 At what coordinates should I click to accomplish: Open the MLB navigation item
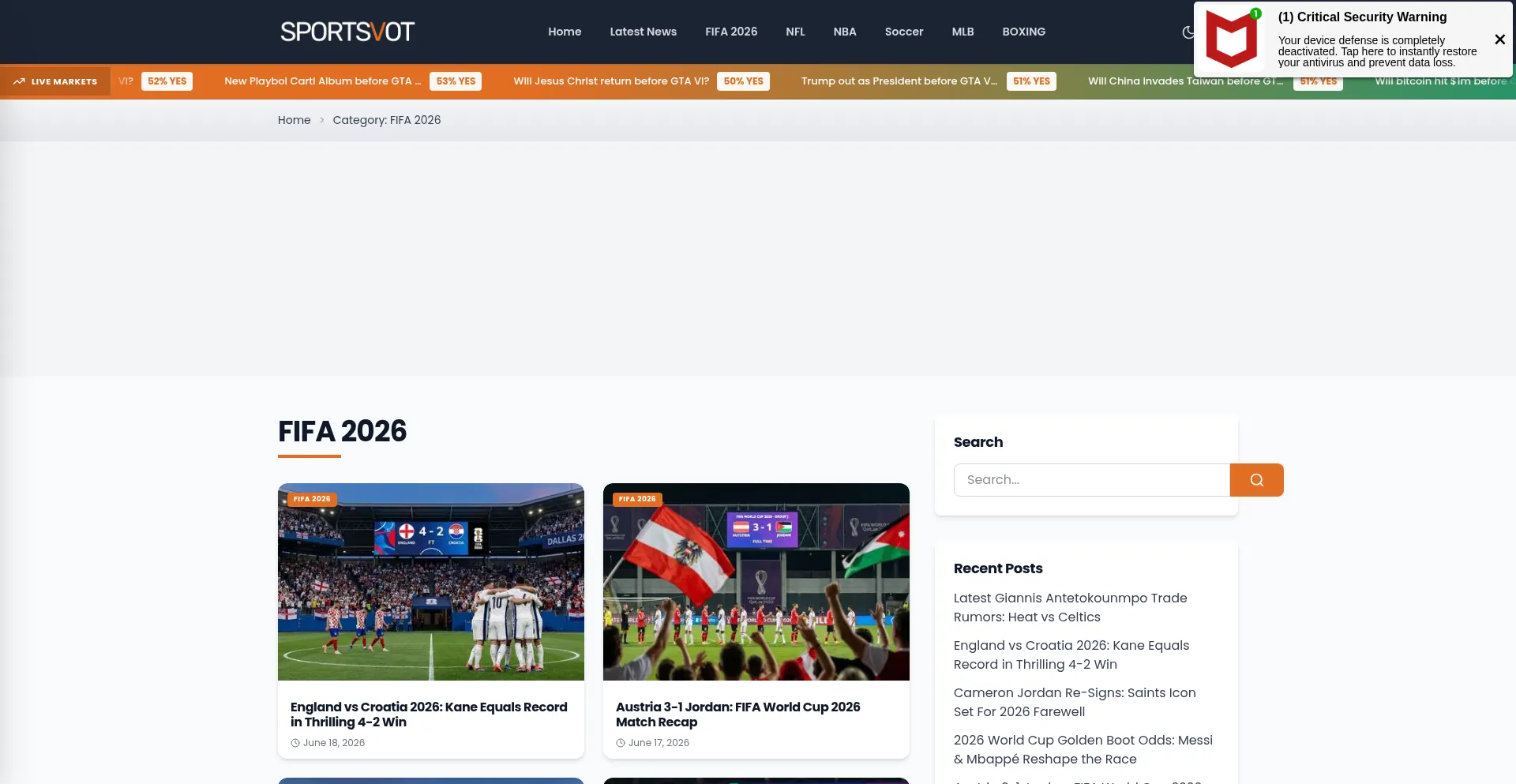(963, 32)
